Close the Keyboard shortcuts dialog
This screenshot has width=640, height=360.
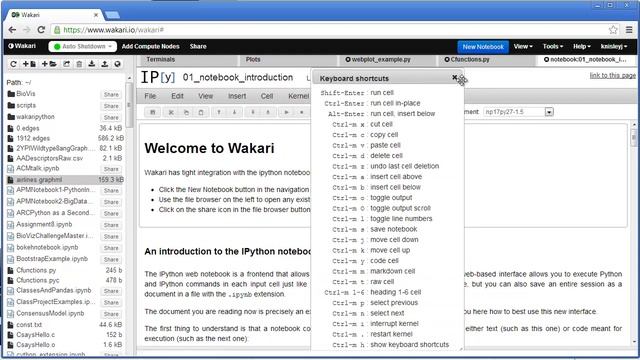coord(455,77)
